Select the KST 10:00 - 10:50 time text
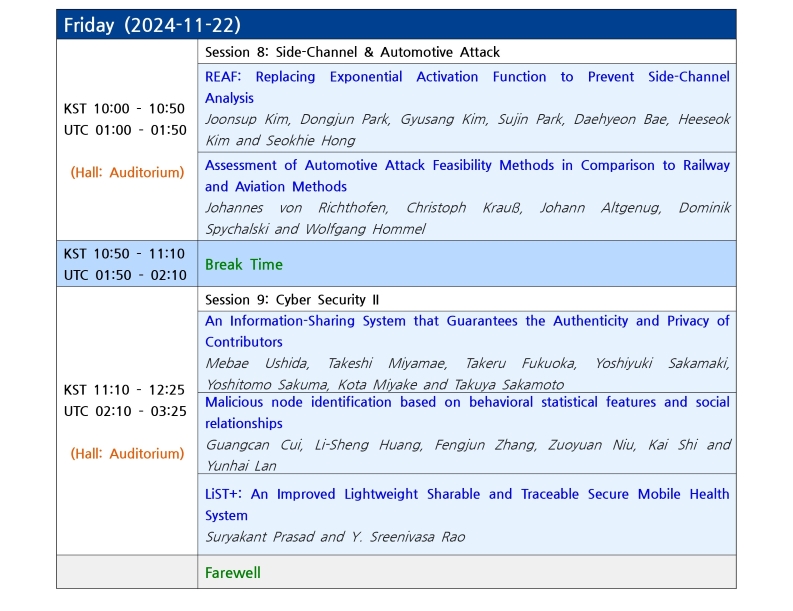This screenshot has height=611, width=793. [125, 109]
